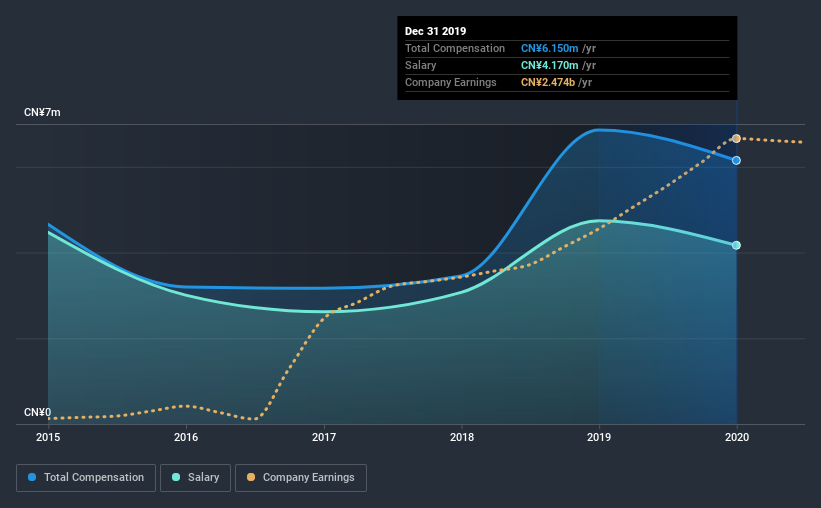Click the Total Compensation row label in tooltip
Image resolution: width=821 pixels, height=508 pixels.
454,48
